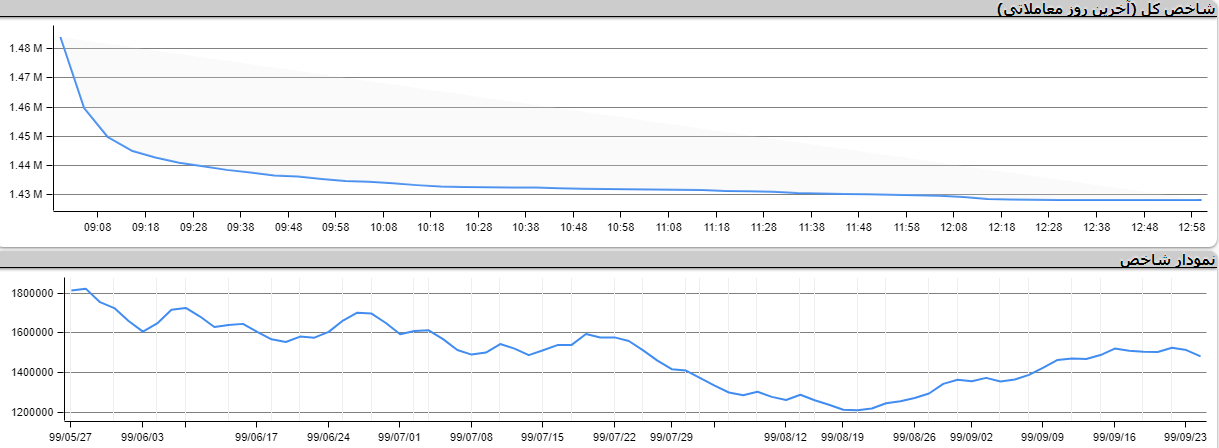1219x448 pixels.
Task: Select the 10:08 tick on the time axis
Action: coord(384,228)
